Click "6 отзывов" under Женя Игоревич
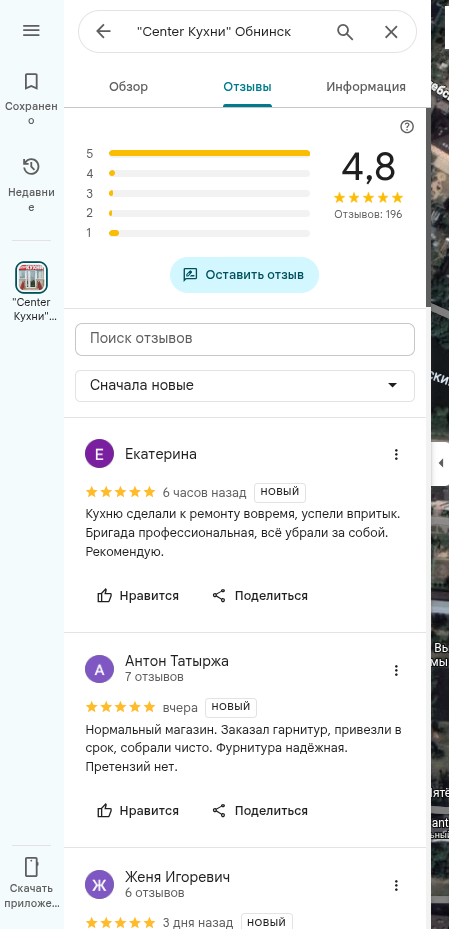Image resolution: width=449 pixels, height=929 pixels. point(155,892)
